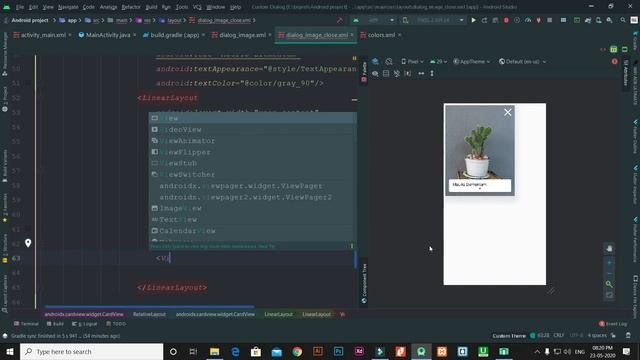The image size is (640, 360).
Task: Click the Search Everywhere magnifier icon
Action: [x=623, y=20]
